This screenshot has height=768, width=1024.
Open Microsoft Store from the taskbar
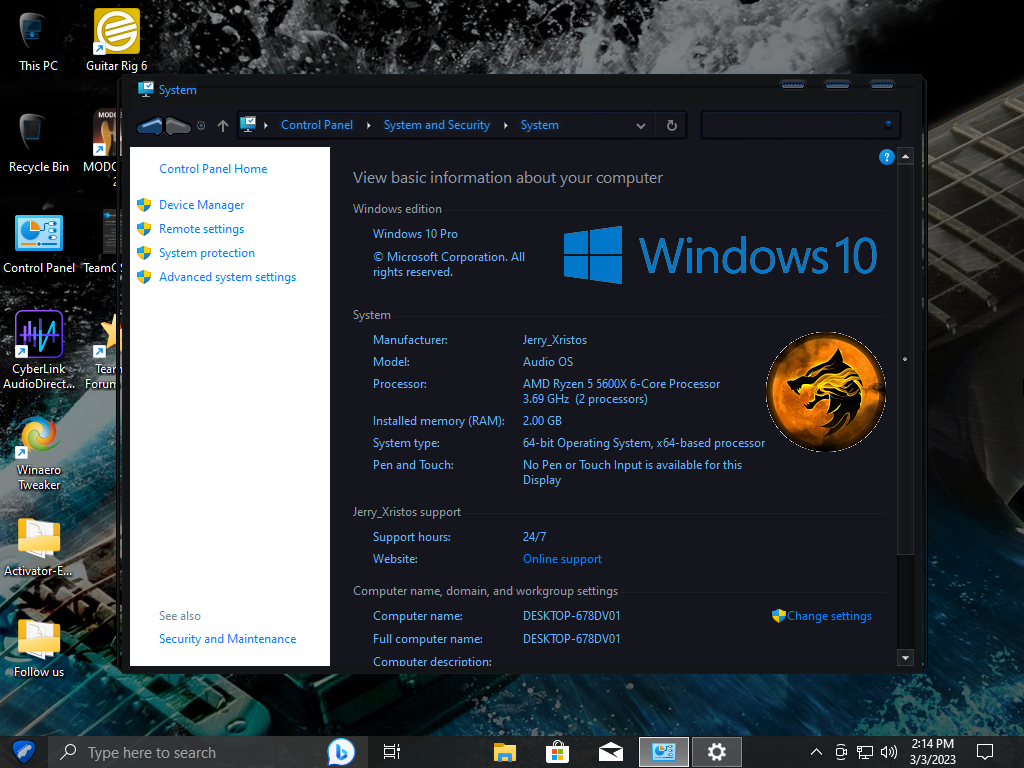pyautogui.click(x=558, y=752)
